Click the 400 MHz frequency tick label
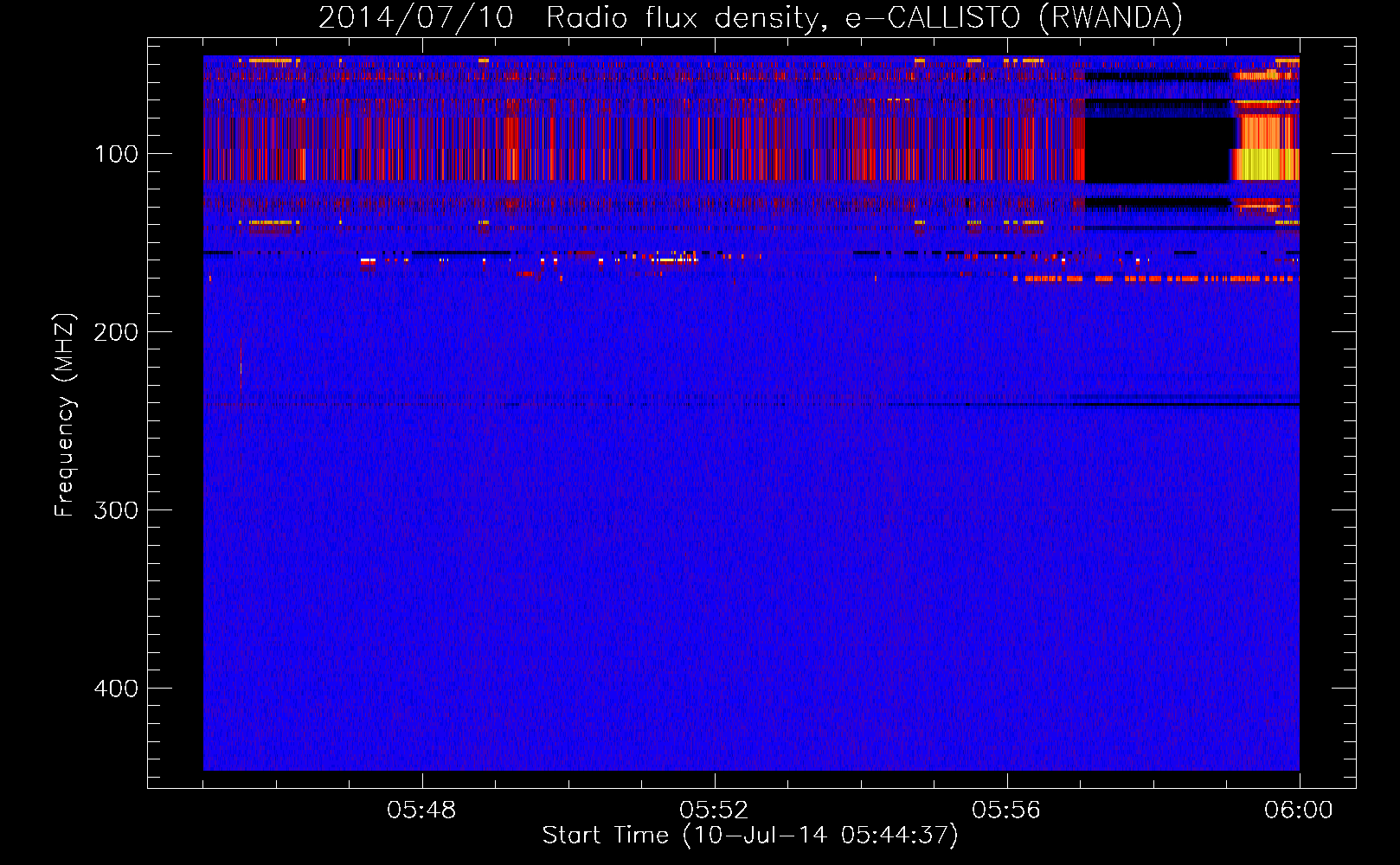This screenshot has height=865, width=1400. point(115,689)
